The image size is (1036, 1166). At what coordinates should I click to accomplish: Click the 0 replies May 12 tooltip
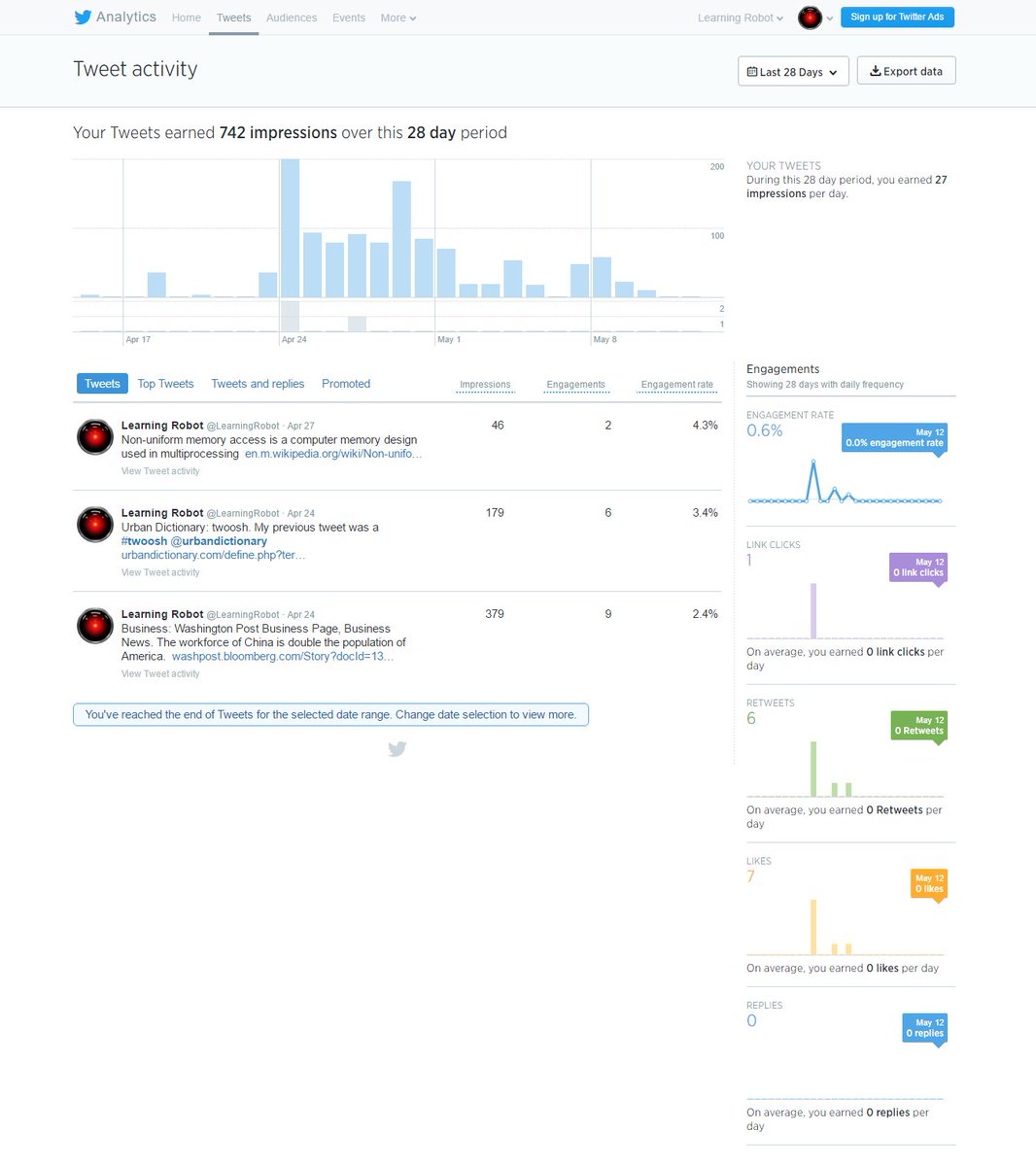(x=925, y=1028)
